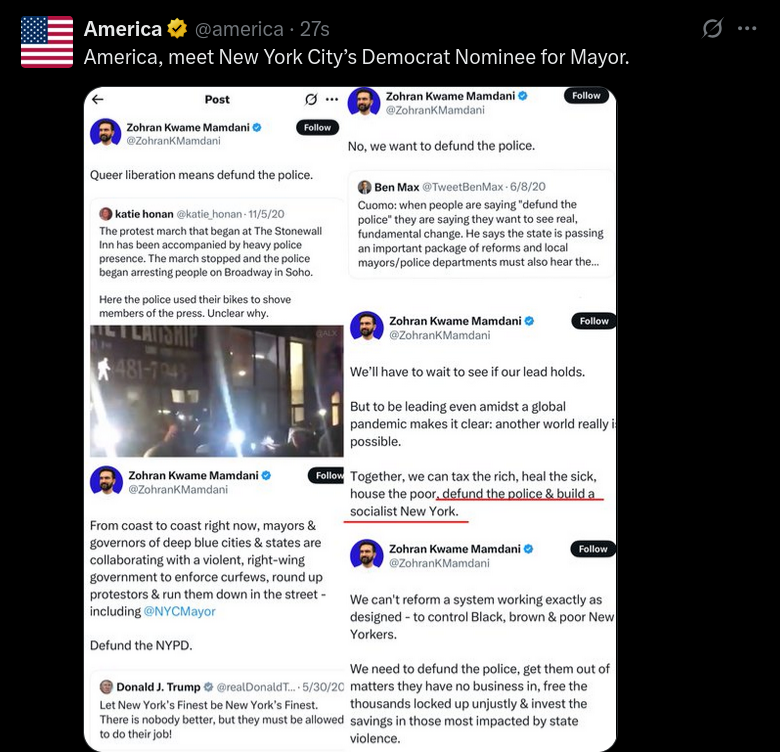780x752 pixels.
Task: Click the America display name
Action: point(123,29)
